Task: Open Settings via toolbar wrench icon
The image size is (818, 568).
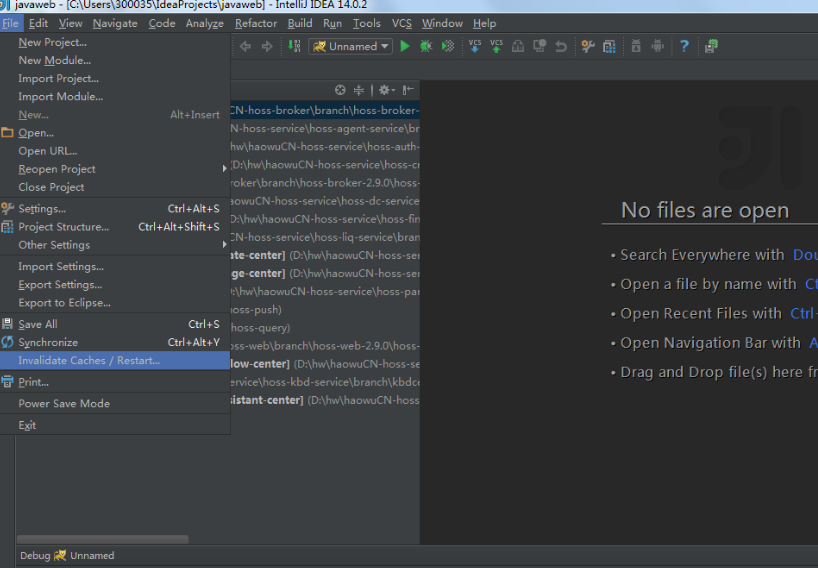Action: 588,46
